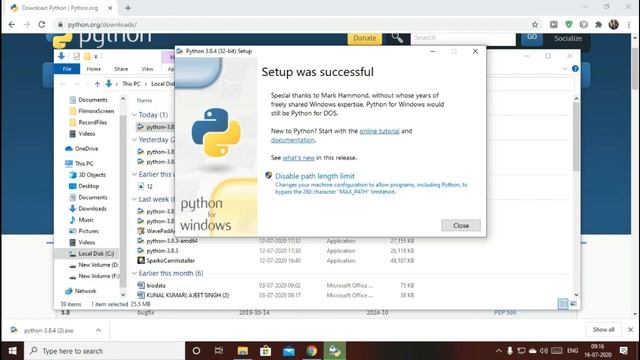Image resolution: width=640 pixels, height=360 pixels.
Task: Select the SparkoCaminstaller file
Action: [x=170, y=260]
